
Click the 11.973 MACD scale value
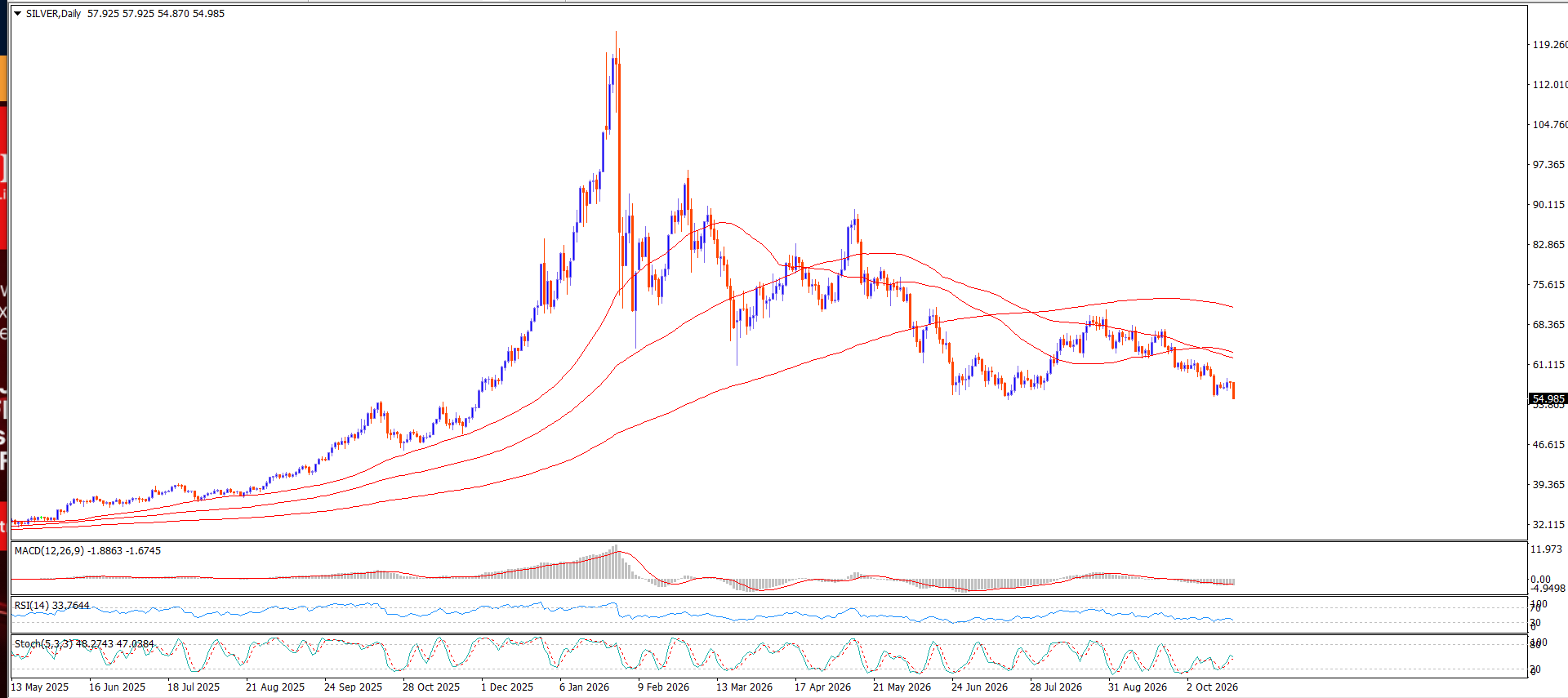tap(1546, 549)
